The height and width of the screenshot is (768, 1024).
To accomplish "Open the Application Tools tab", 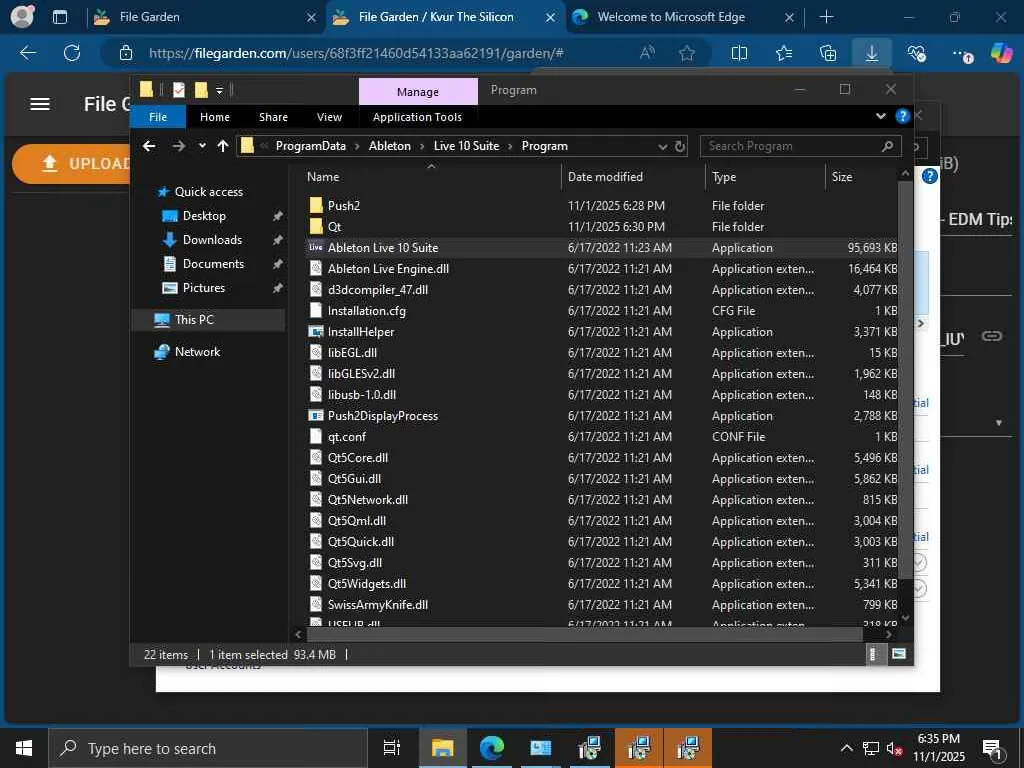I will pos(417,117).
